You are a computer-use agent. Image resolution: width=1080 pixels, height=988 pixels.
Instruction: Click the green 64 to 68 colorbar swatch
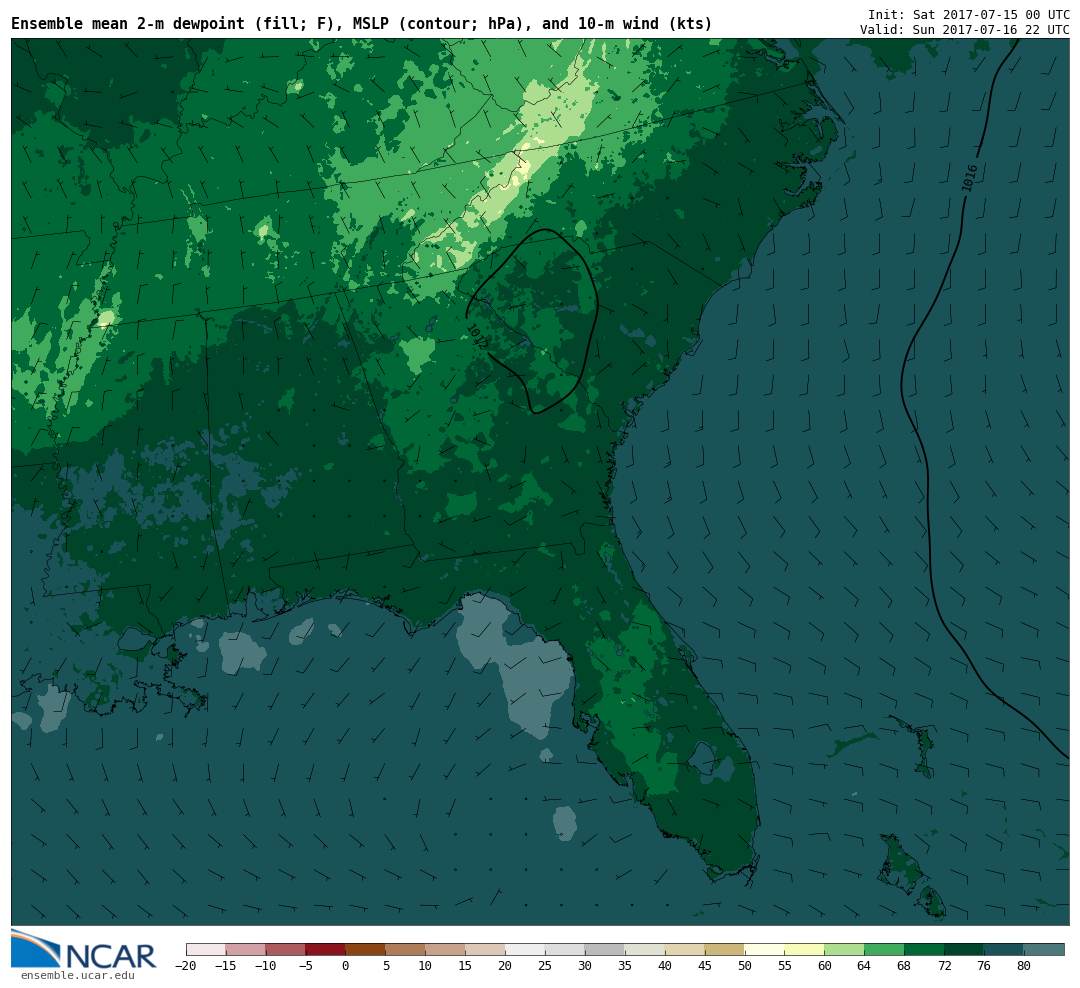884,949
